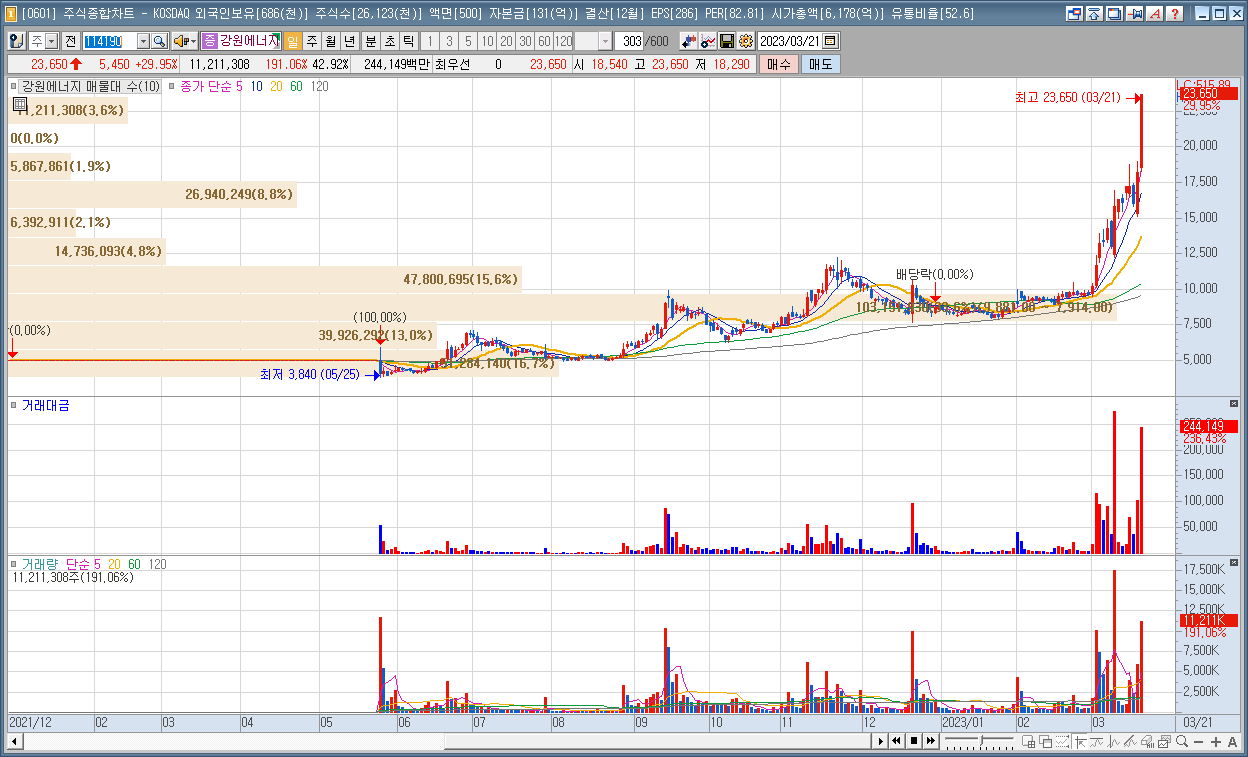Click the speaker alert icon in toolbar

[x=180, y=41]
